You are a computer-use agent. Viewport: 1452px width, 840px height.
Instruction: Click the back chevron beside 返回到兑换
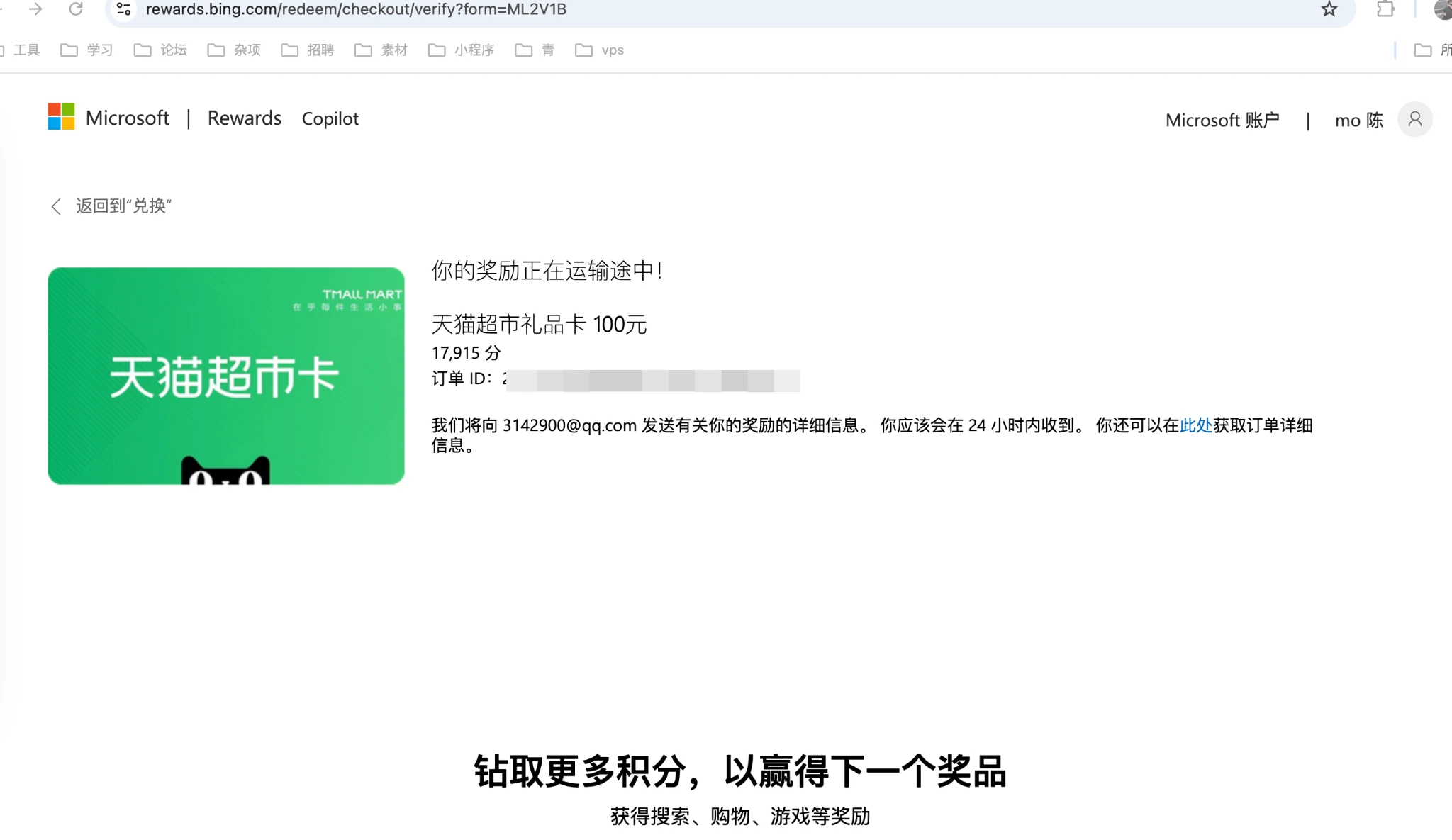tap(56, 206)
